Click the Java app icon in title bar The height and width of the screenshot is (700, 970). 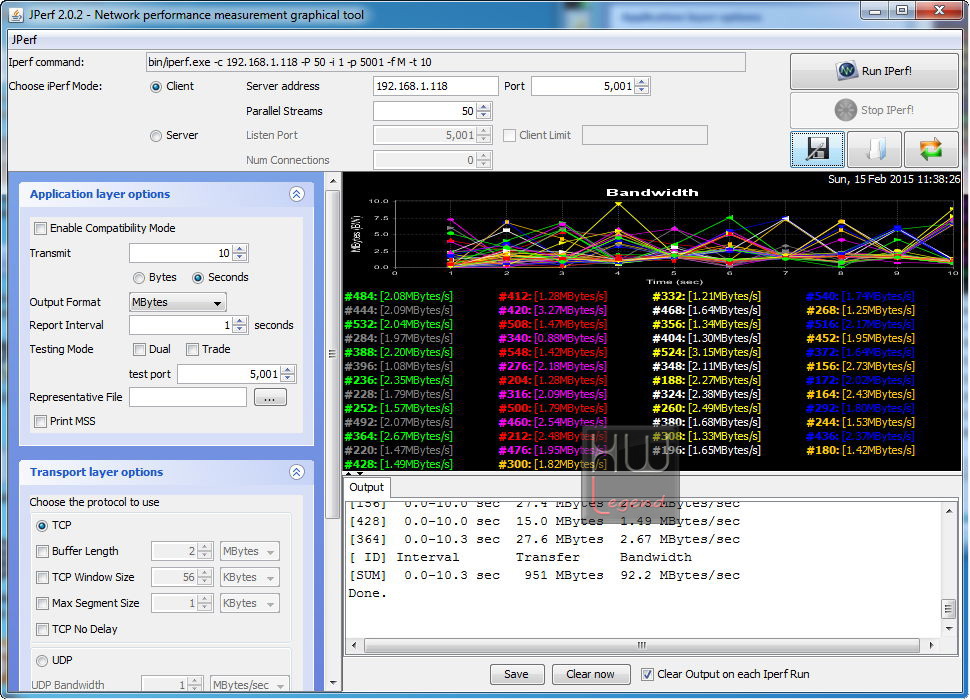tap(17, 14)
